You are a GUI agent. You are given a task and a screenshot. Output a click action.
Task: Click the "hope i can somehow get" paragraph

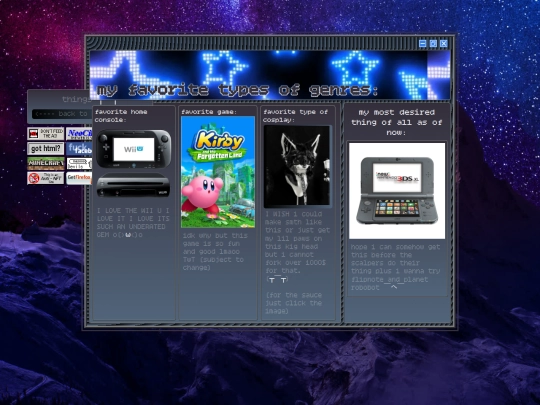(395, 267)
